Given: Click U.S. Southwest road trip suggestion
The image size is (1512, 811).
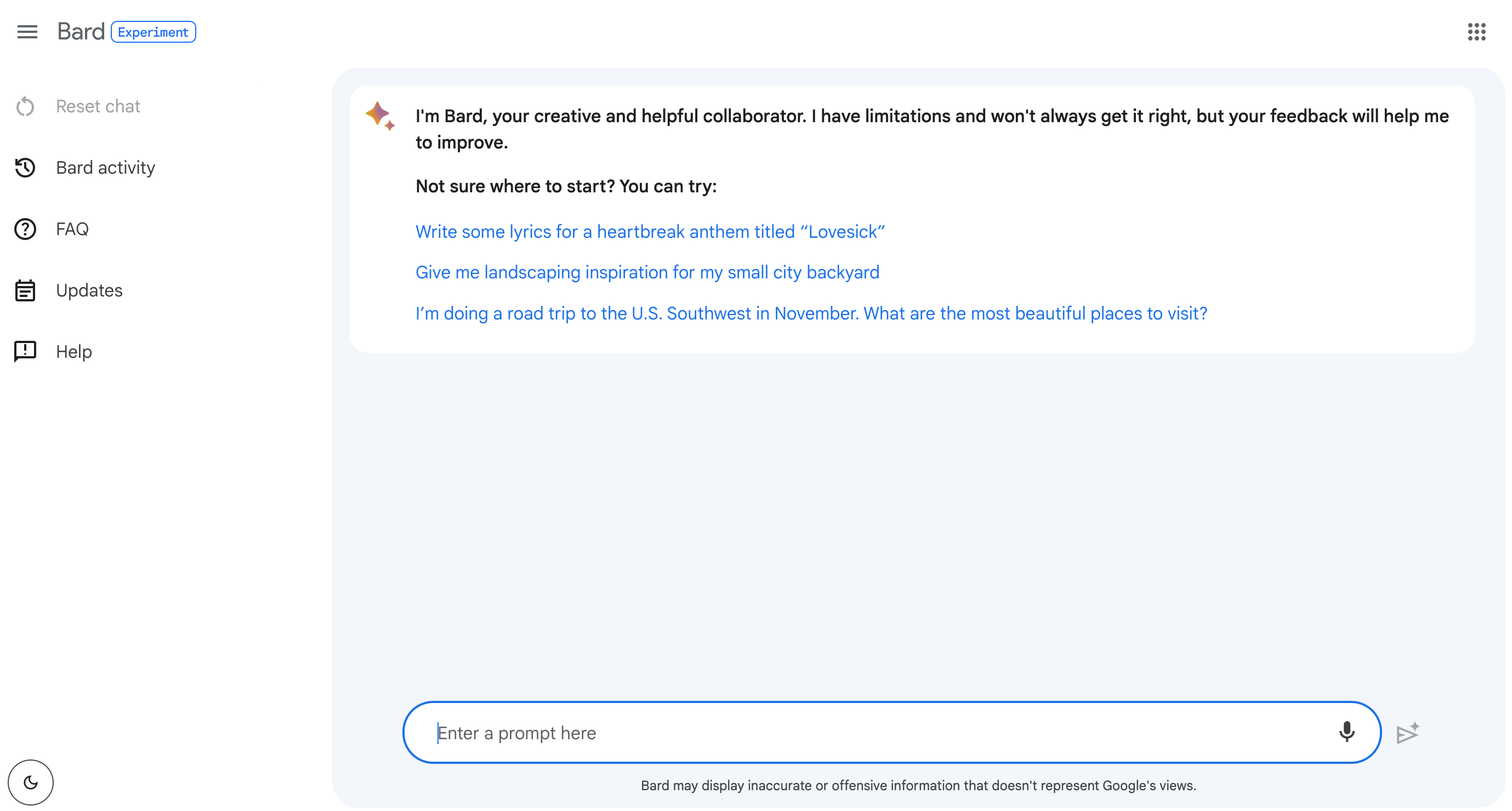Looking at the screenshot, I should point(812,313).
